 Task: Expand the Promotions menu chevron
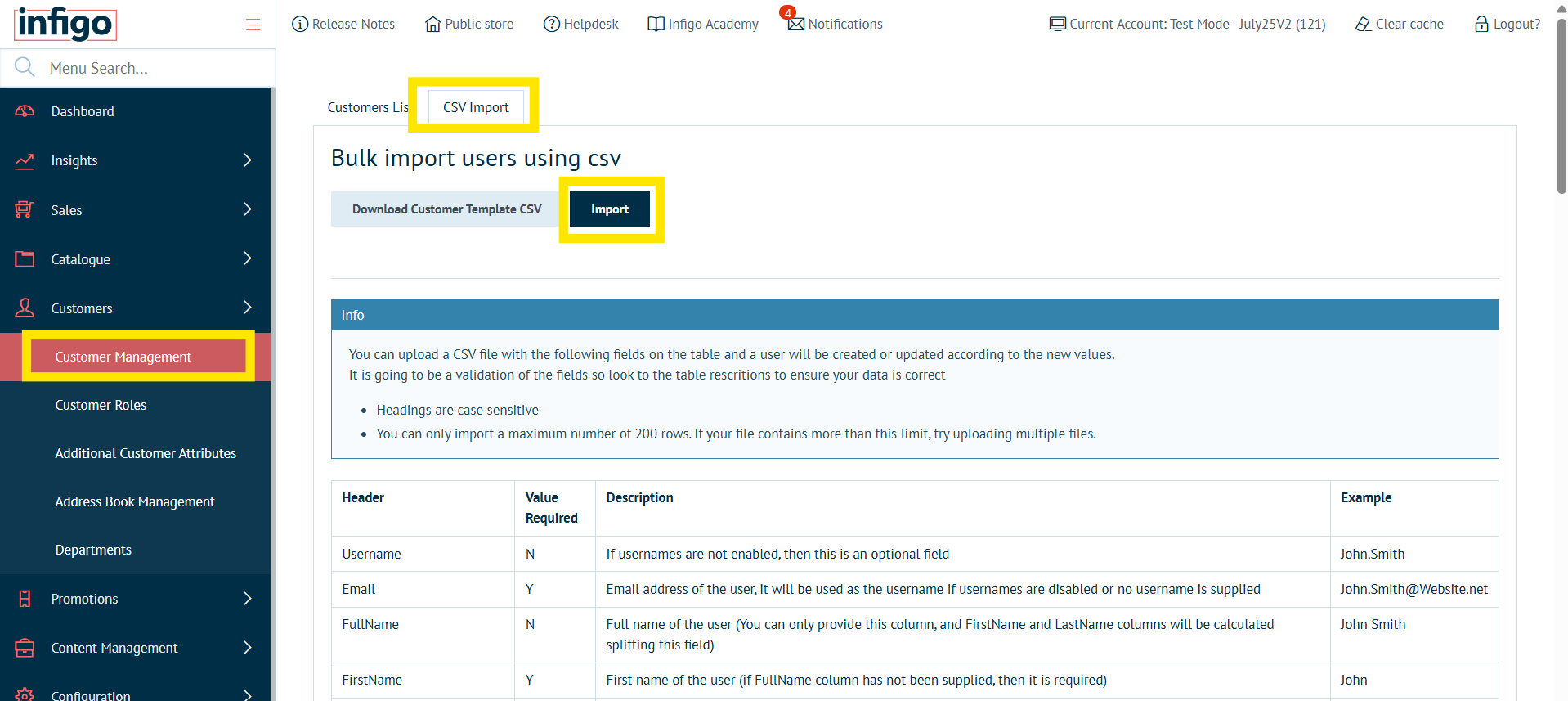tap(248, 599)
